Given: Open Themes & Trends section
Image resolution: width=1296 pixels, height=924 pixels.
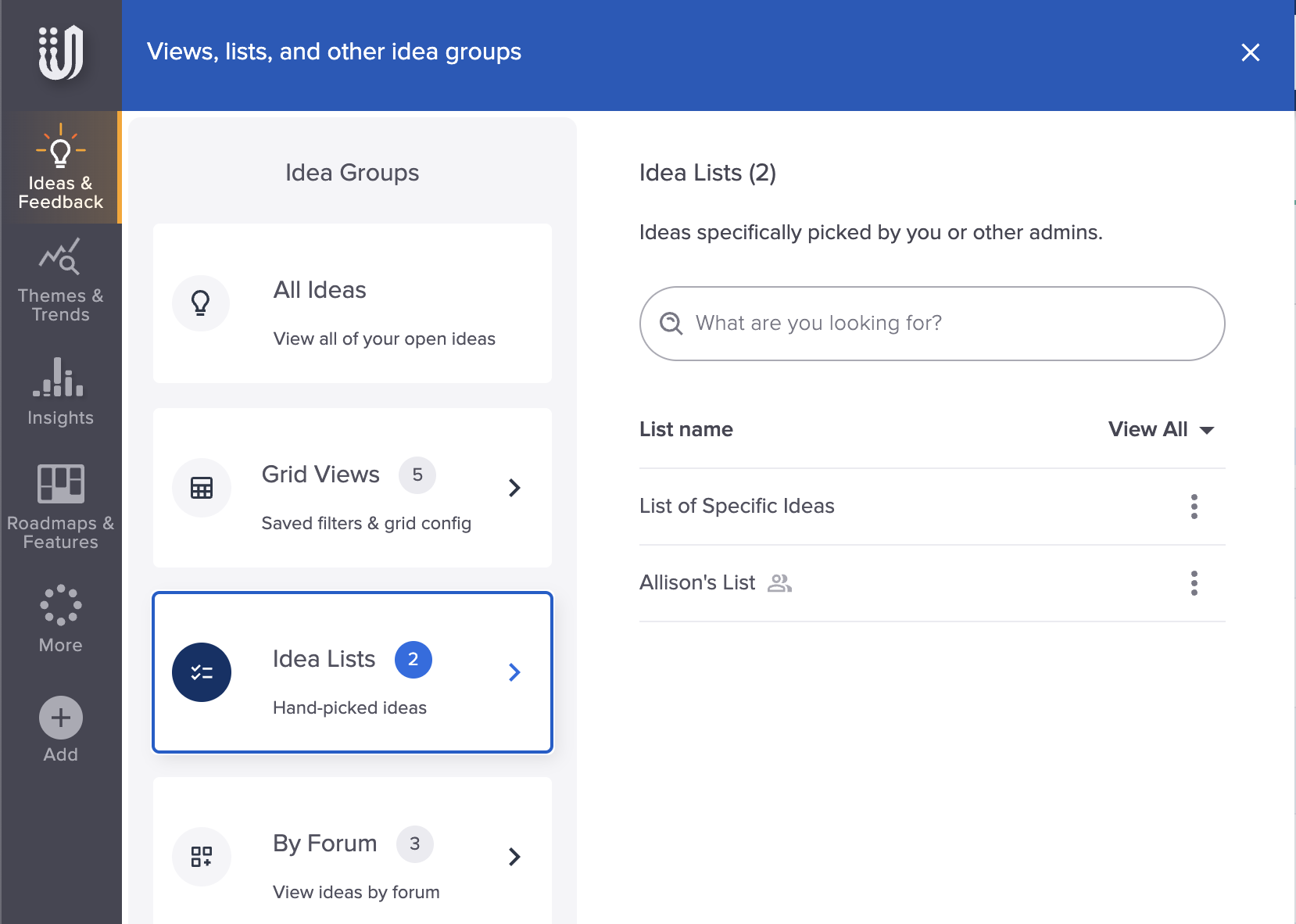Looking at the screenshot, I should 60,281.
